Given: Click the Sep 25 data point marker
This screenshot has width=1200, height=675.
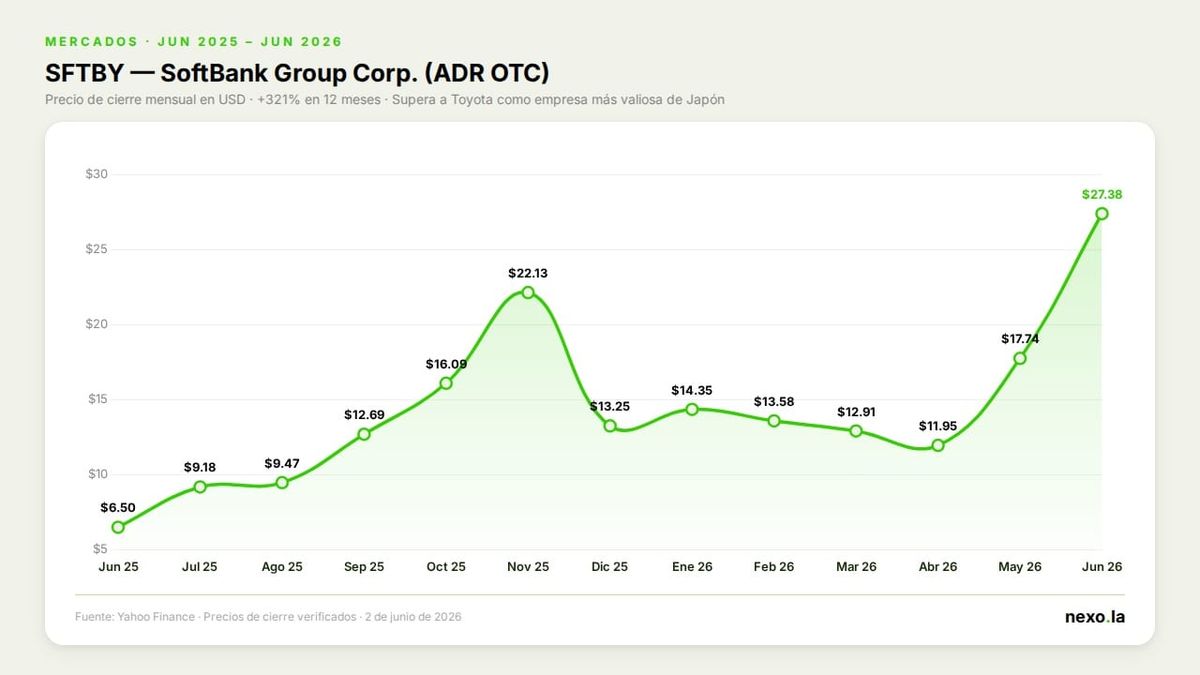Looking at the screenshot, I should pyautogui.click(x=364, y=434).
